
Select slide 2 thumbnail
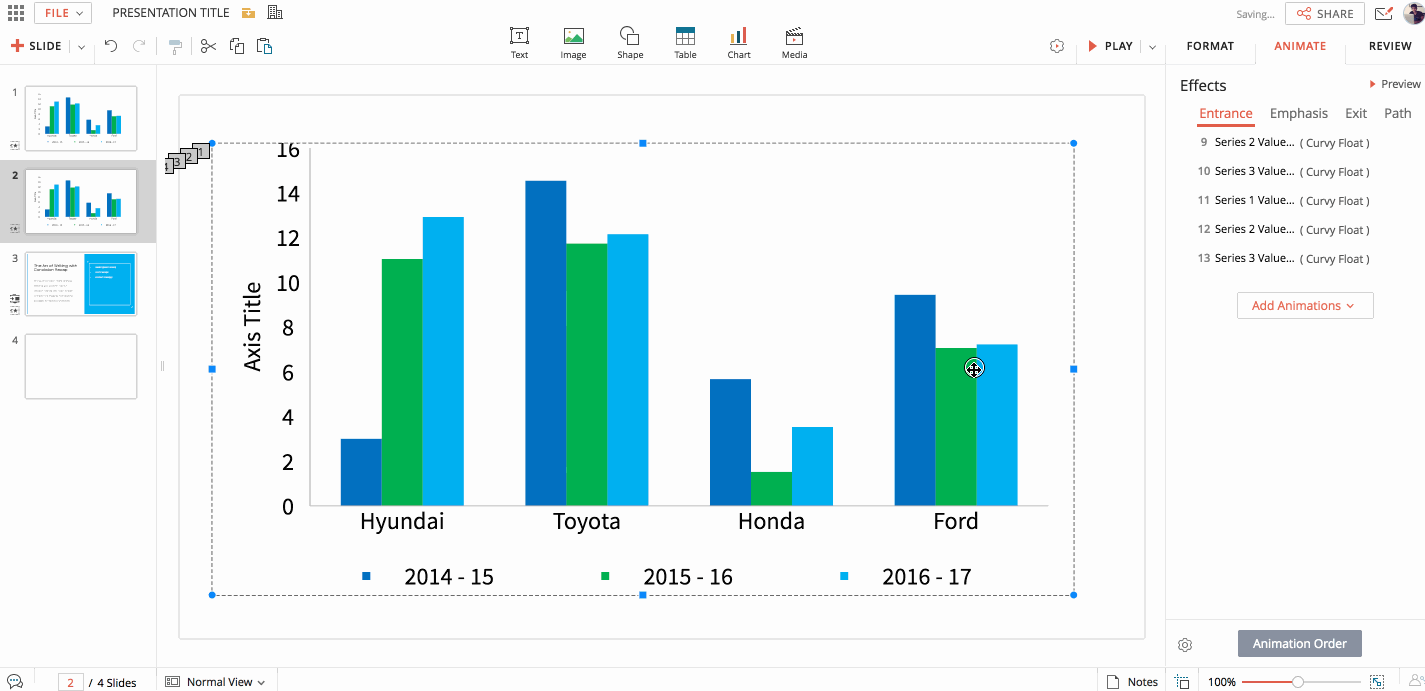(x=81, y=201)
